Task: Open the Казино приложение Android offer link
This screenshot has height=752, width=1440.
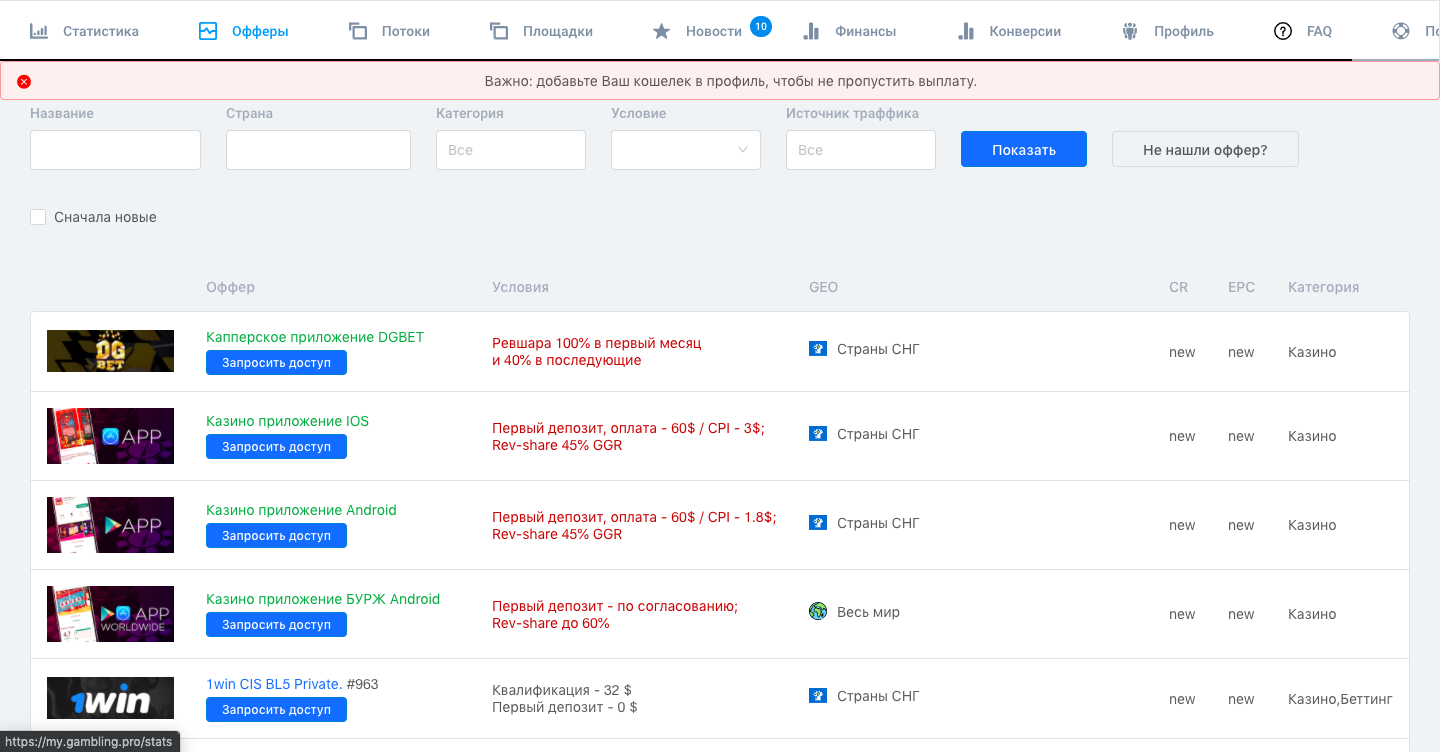Action: (301, 510)
